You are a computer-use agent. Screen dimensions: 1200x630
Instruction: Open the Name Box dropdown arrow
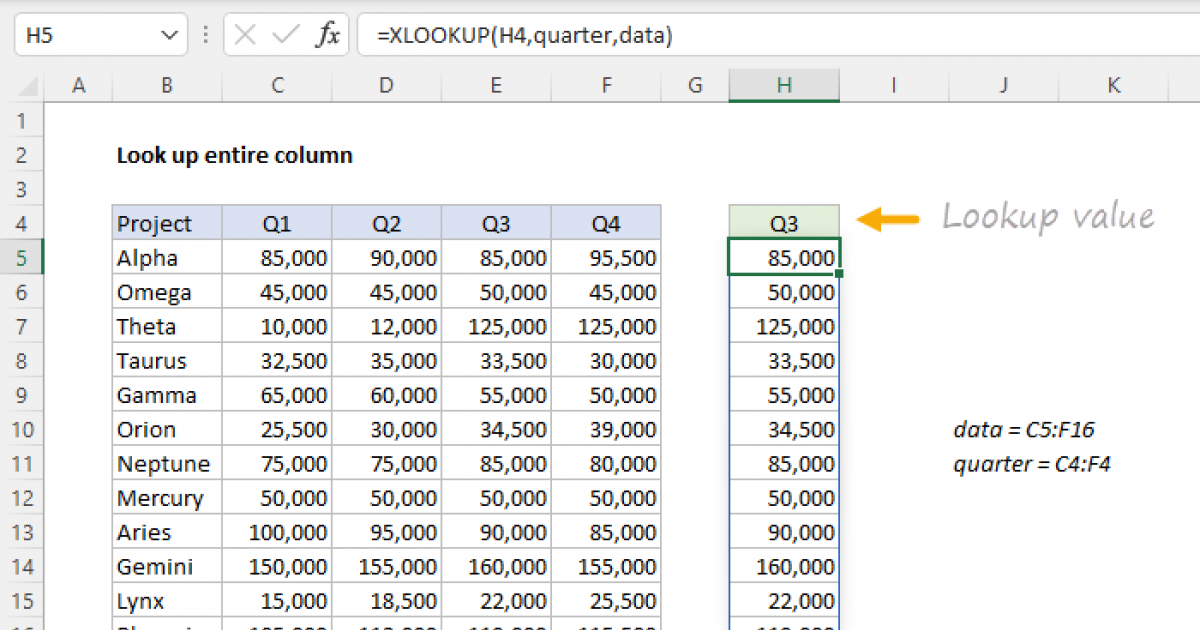167,37
